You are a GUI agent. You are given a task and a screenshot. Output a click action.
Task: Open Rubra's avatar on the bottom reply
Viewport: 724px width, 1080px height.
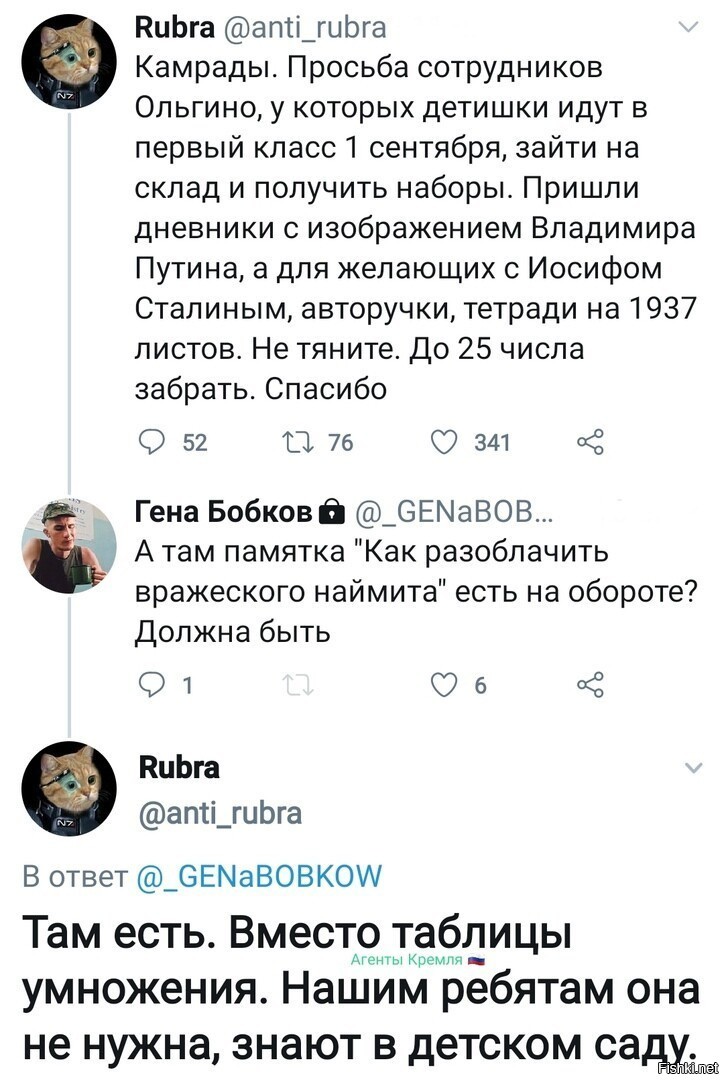point(69,789)
